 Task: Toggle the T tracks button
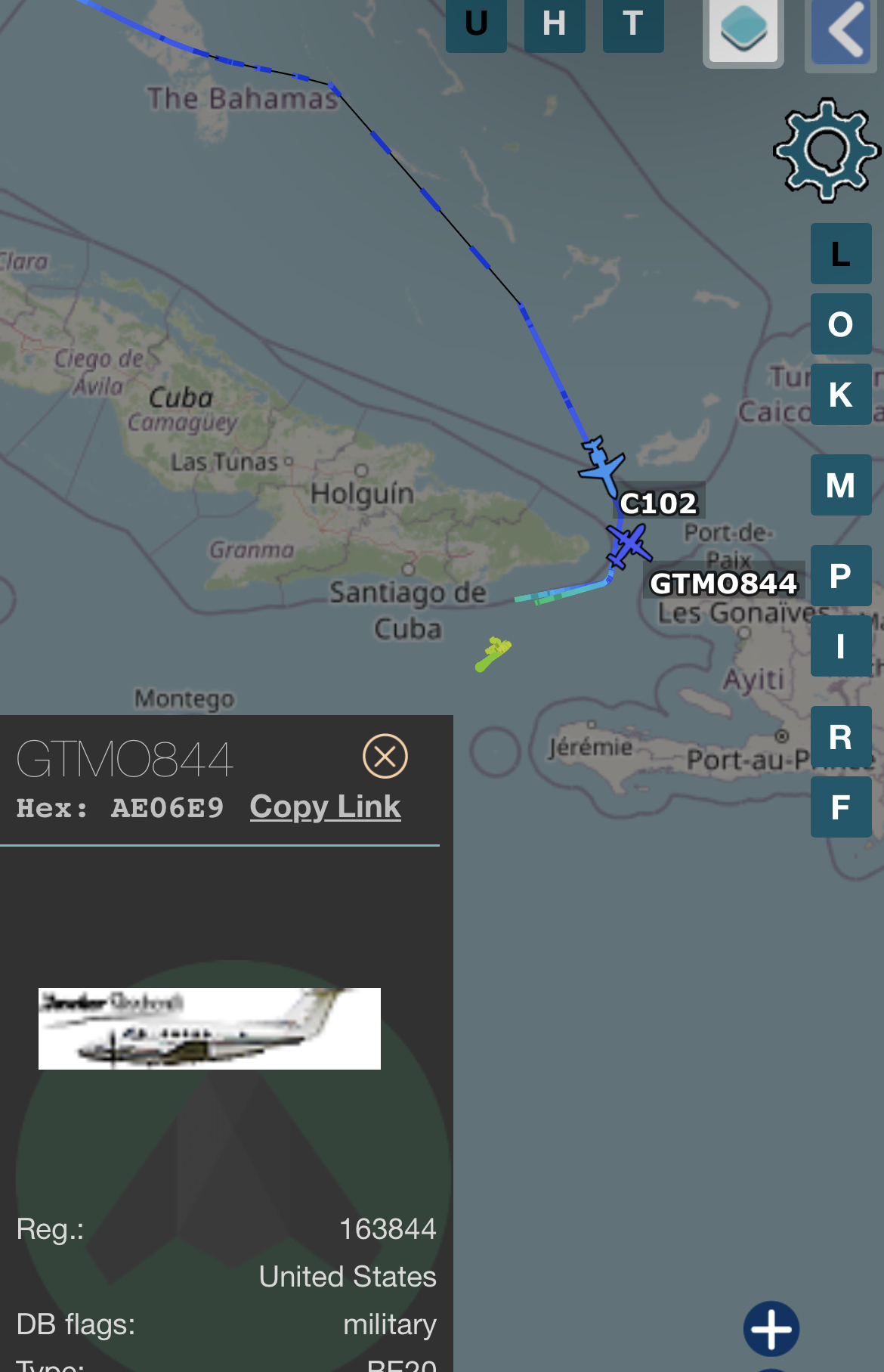click(x=633, y=25)
